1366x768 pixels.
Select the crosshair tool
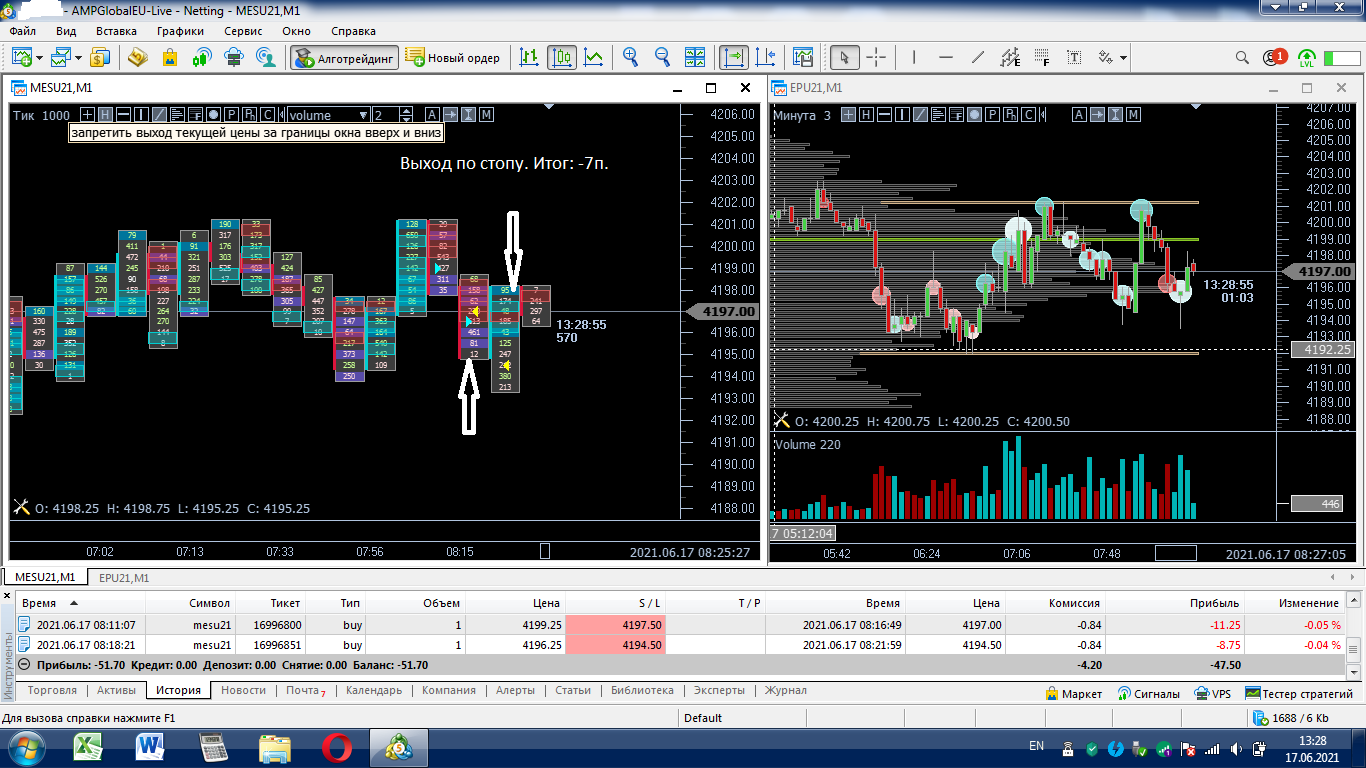click(876, 57)
